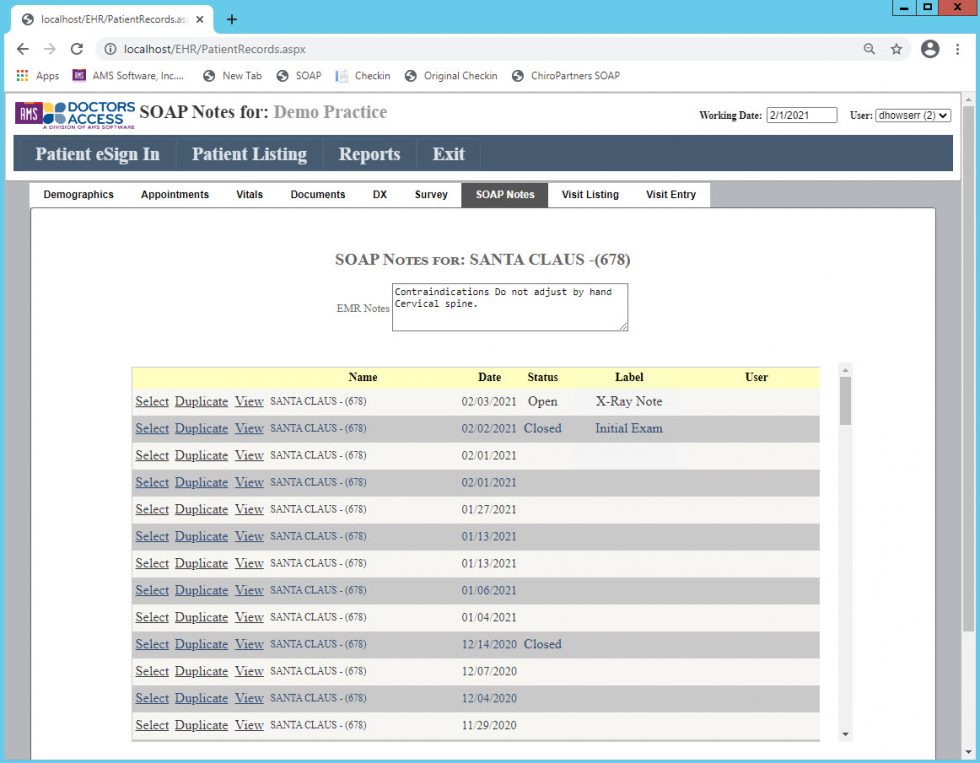
Task: View the 12/14/2020 Closed note
Action: coord(249,645)
